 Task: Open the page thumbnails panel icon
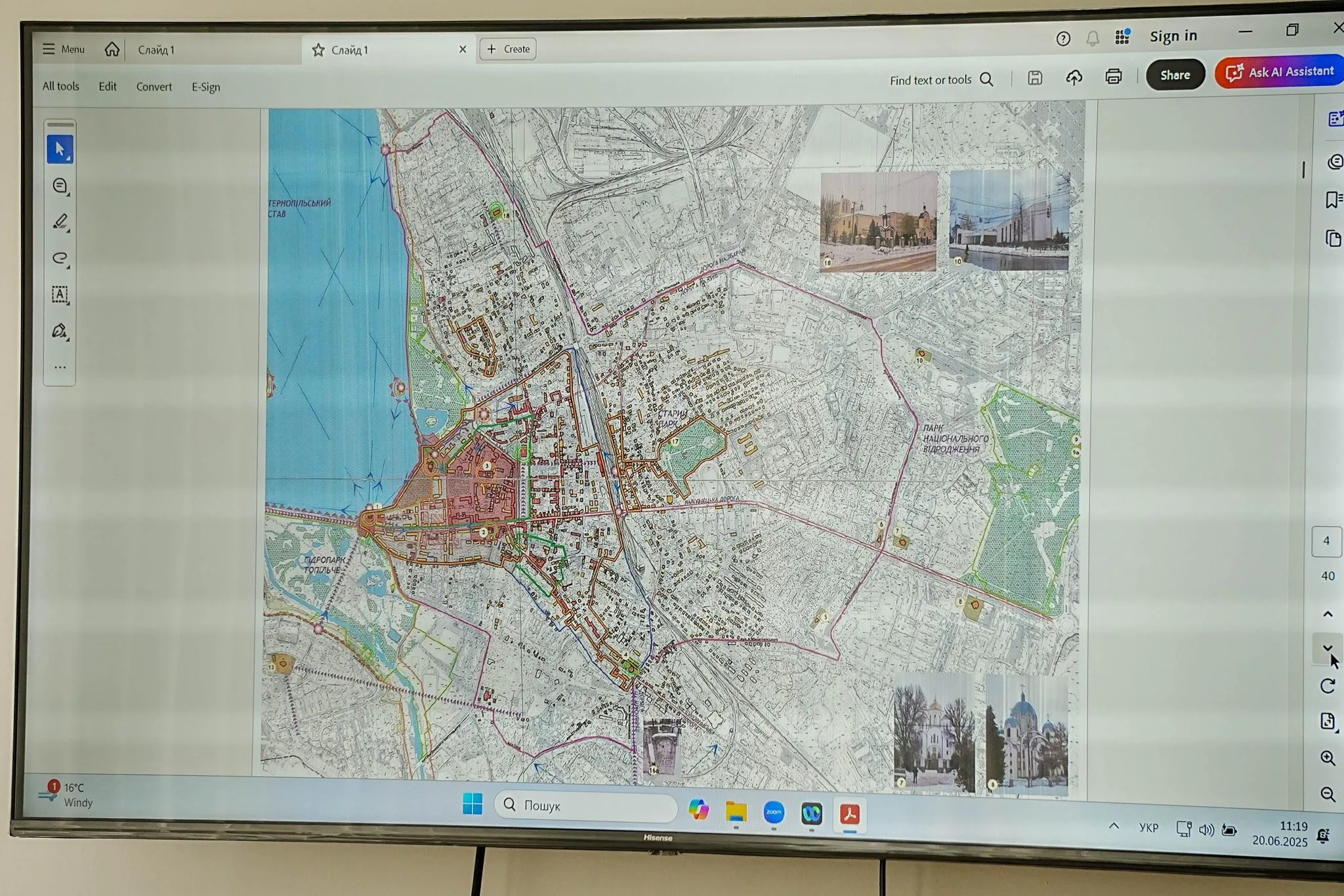(1333, 238)
